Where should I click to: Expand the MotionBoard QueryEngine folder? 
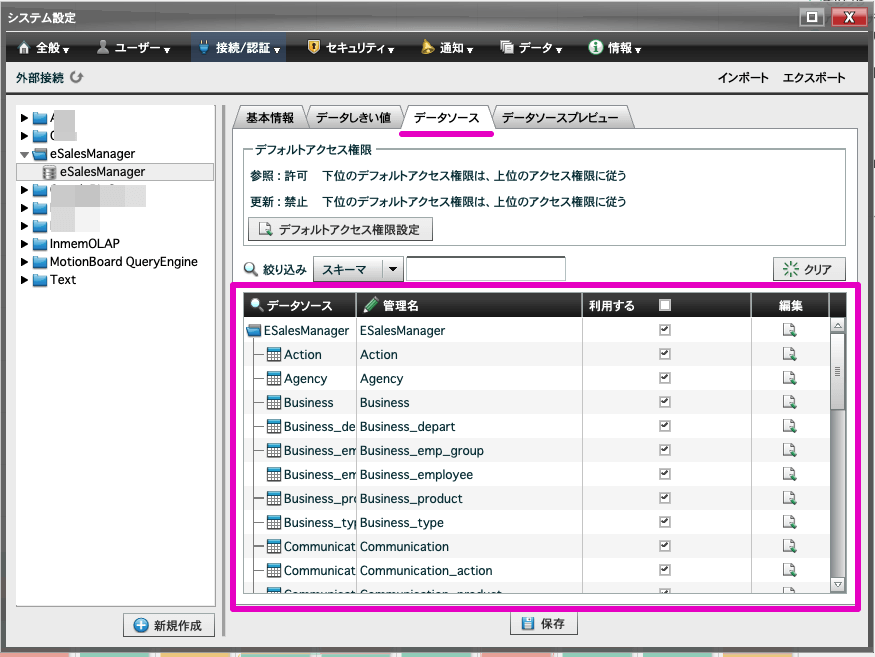[x=24, y=262]
